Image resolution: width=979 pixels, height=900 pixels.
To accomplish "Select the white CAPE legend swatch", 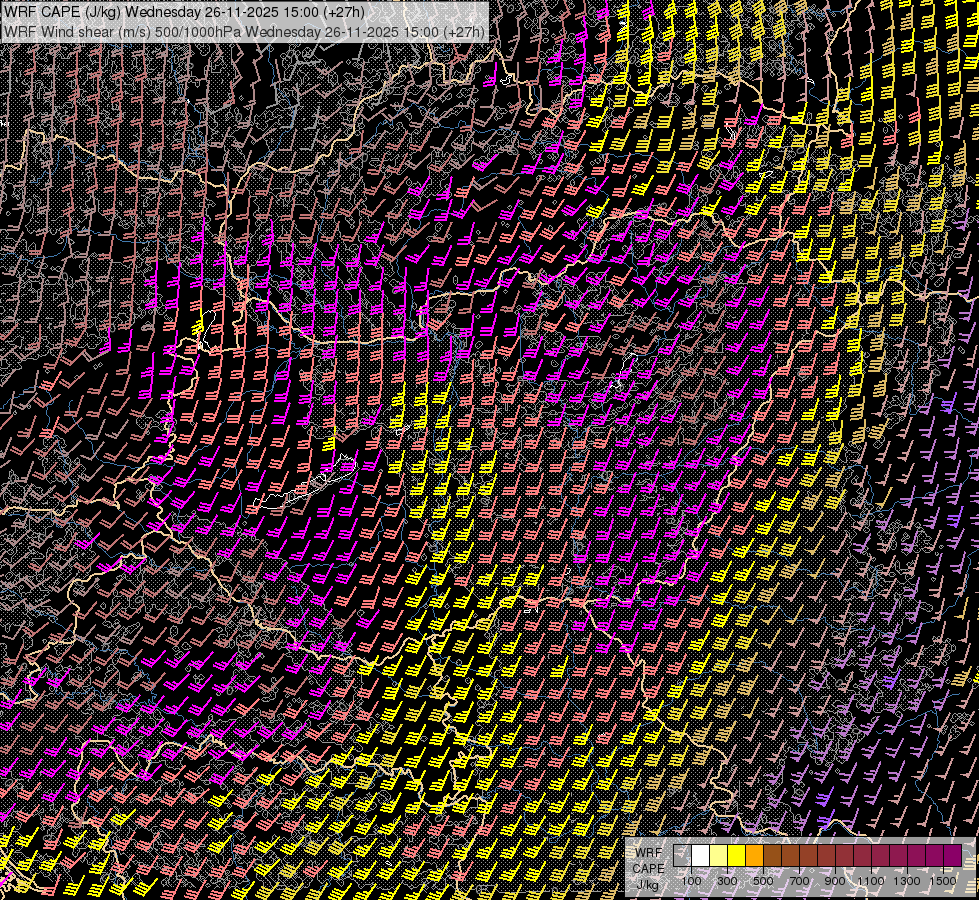I will tap(701, 855).
